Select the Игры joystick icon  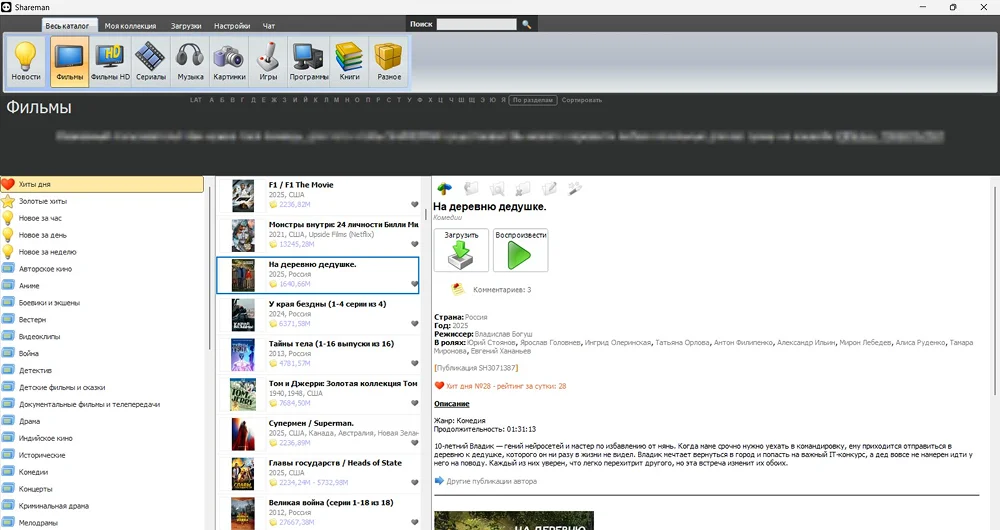coord(268,61)
